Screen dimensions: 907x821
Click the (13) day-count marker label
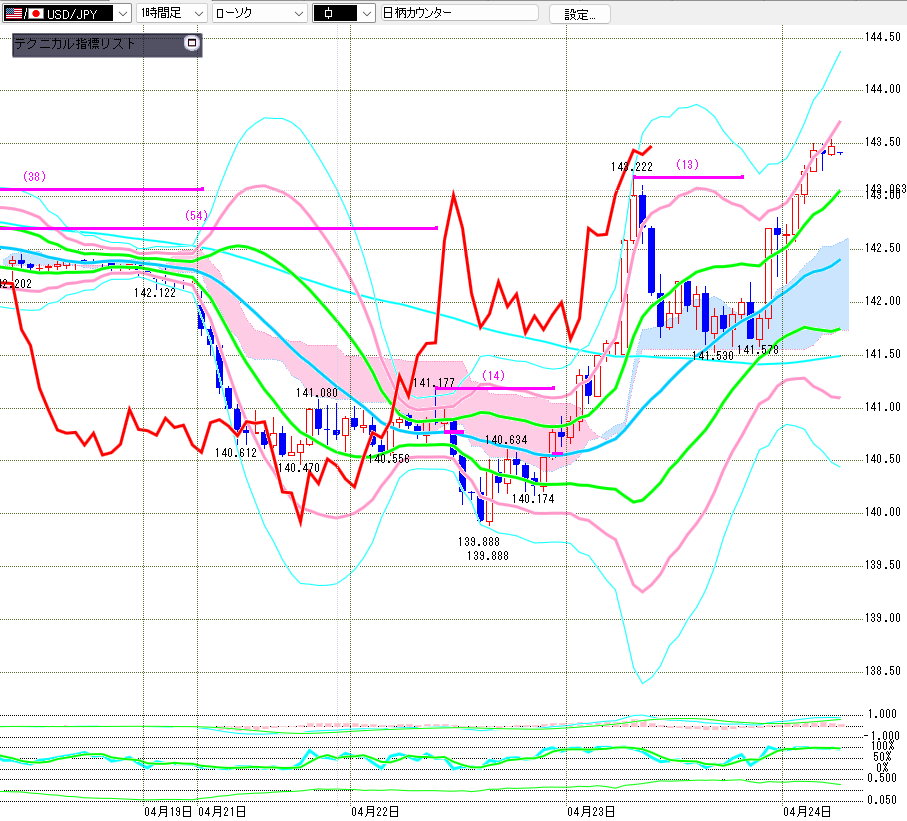(687, 165)
